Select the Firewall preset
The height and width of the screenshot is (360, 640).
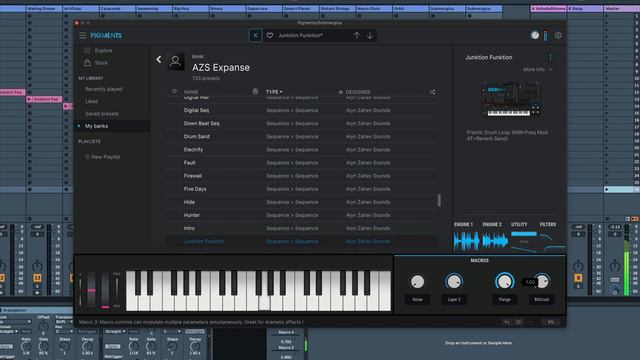(302, 176)
